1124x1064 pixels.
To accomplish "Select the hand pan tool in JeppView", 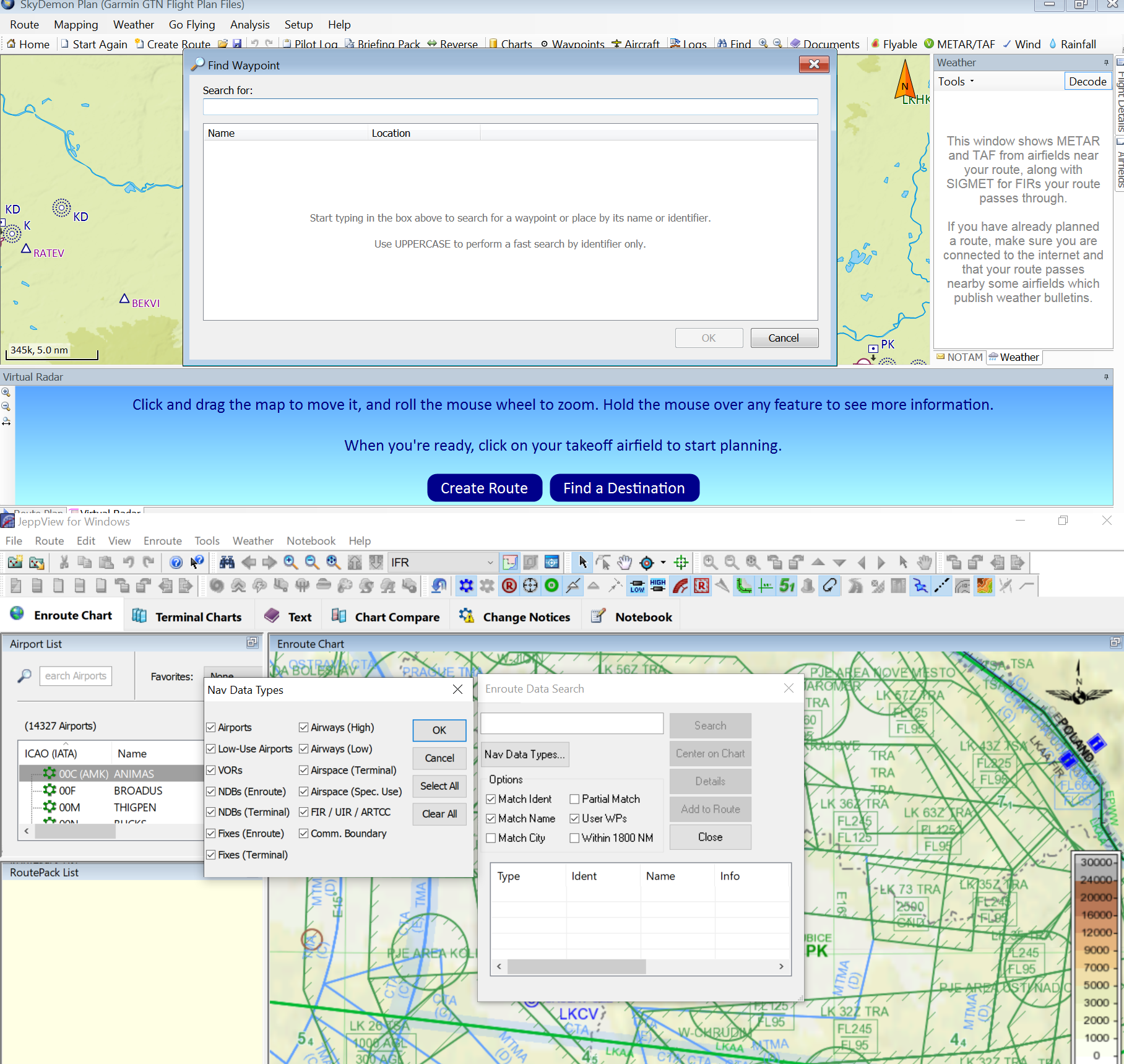I will click(x=625, y=562).
